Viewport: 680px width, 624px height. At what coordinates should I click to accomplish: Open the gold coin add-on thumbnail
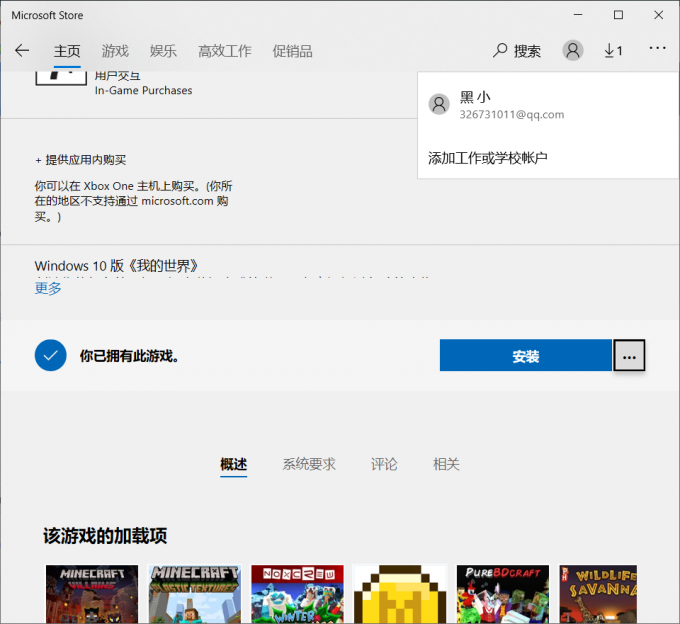click(x=400, y=594)
